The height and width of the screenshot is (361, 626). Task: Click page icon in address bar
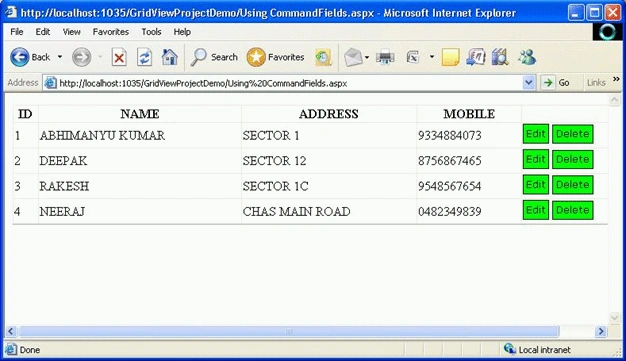[x=50, y=83]
